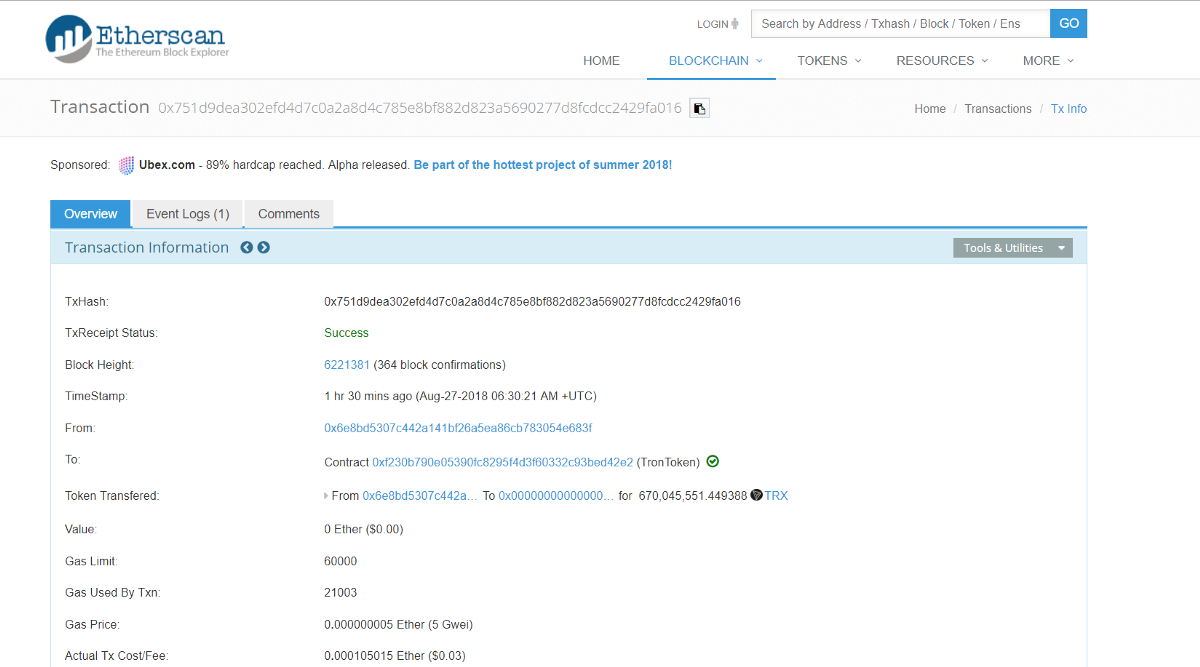Click the Transactions breadcrumb link
Screen dimensions: 1200x667
point(998,109)
